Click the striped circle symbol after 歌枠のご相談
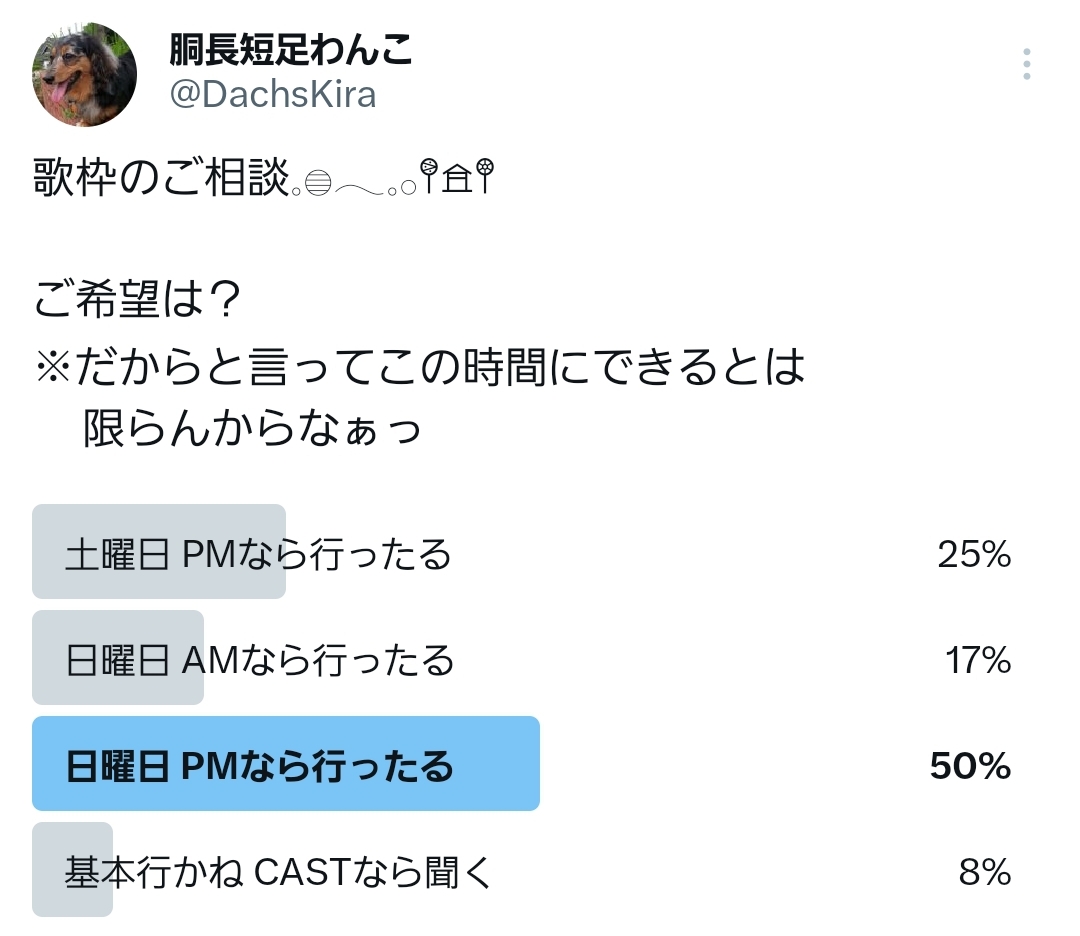This screenshot has width=1080, height=936. pos(316,185)
